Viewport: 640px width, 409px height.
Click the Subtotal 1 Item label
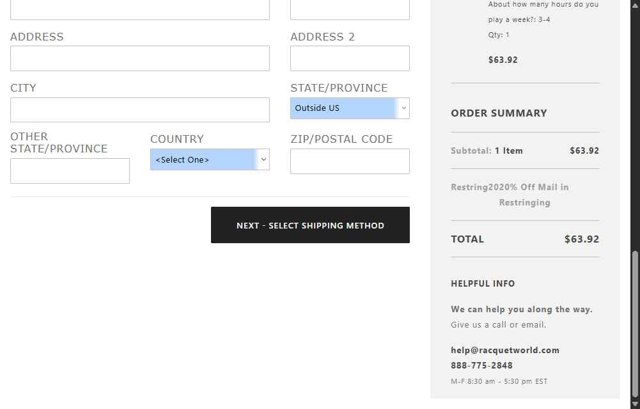[x=487, y=151]
